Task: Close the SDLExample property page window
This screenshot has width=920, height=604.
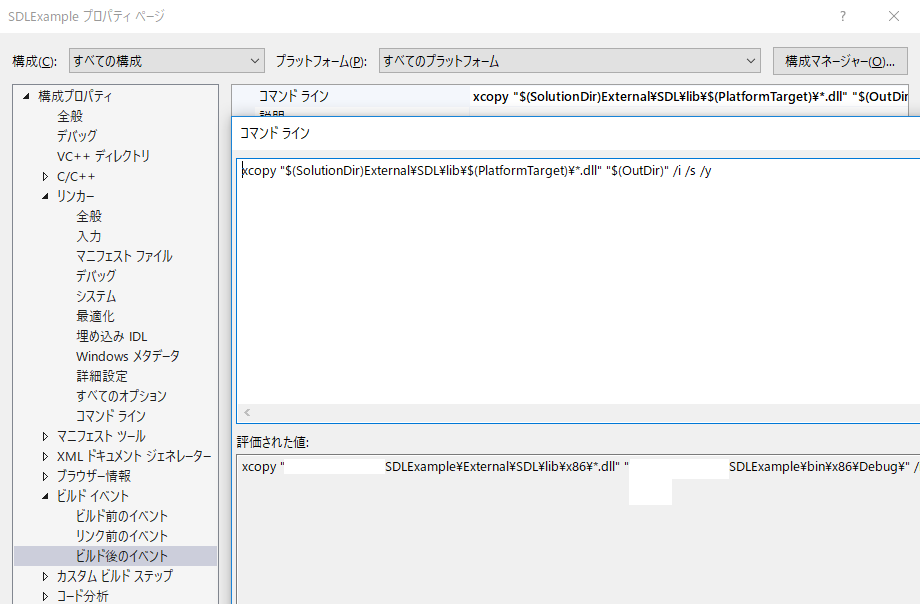Action: (894, 16)
